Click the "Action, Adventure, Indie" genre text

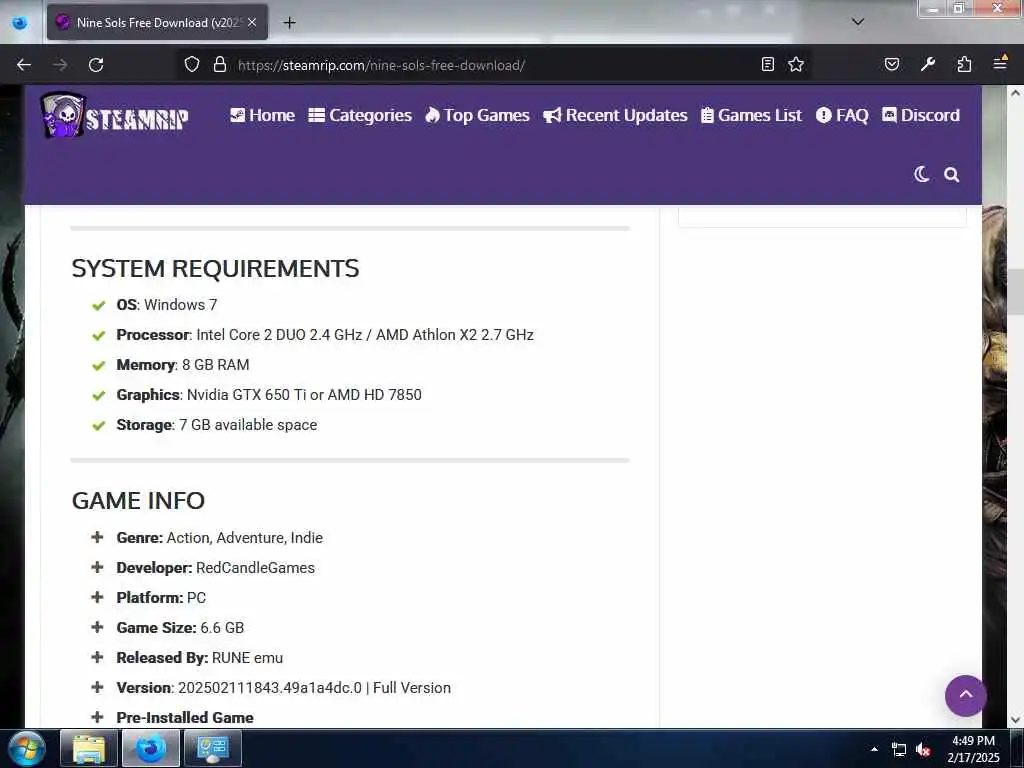245,537
